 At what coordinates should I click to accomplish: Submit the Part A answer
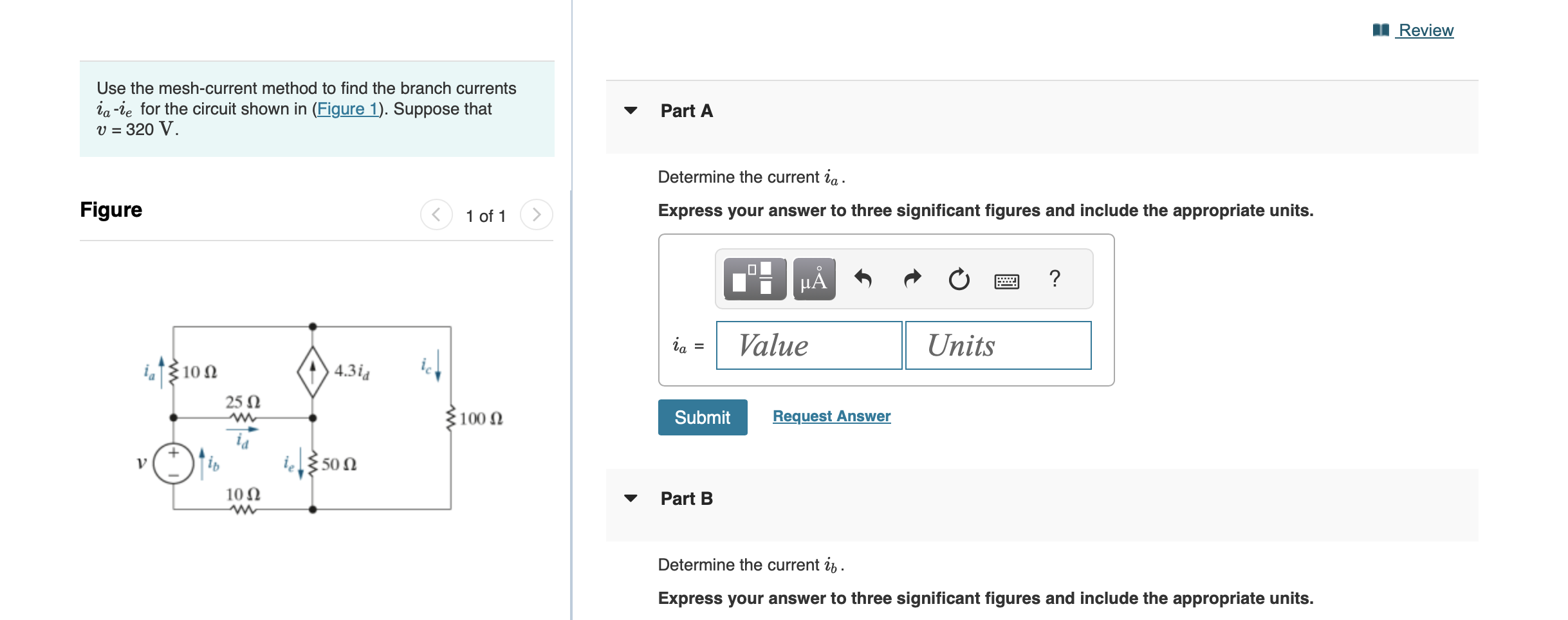point(702,417)
